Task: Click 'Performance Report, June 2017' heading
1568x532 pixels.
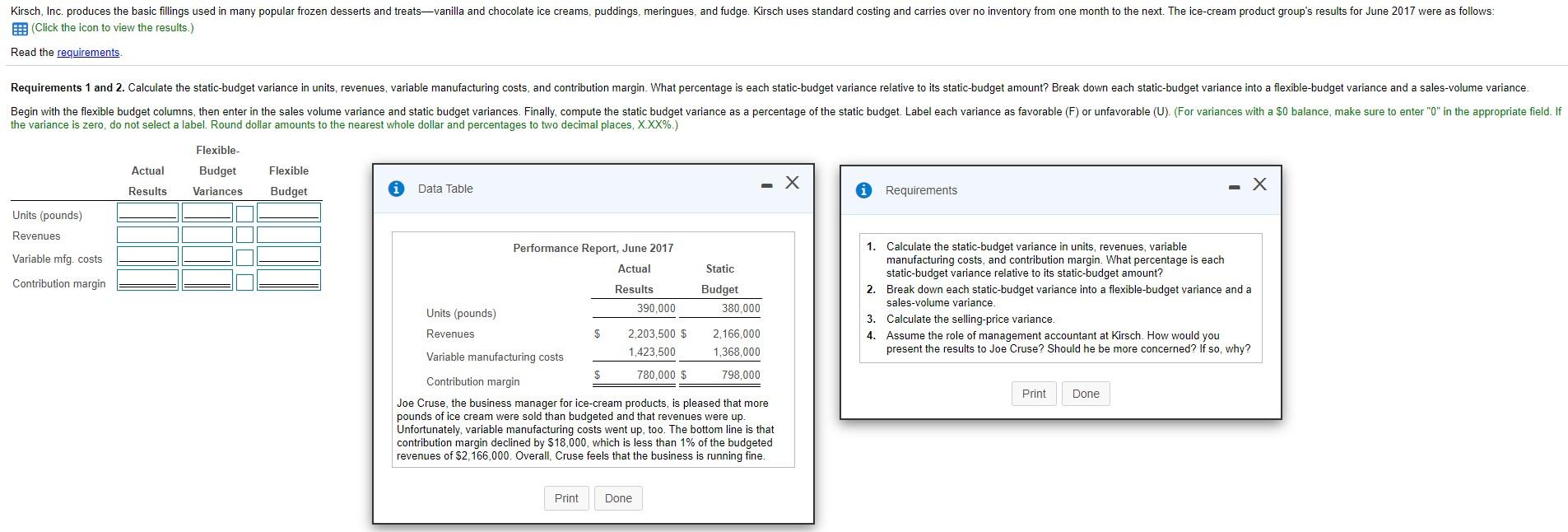Action: point(593,248)
